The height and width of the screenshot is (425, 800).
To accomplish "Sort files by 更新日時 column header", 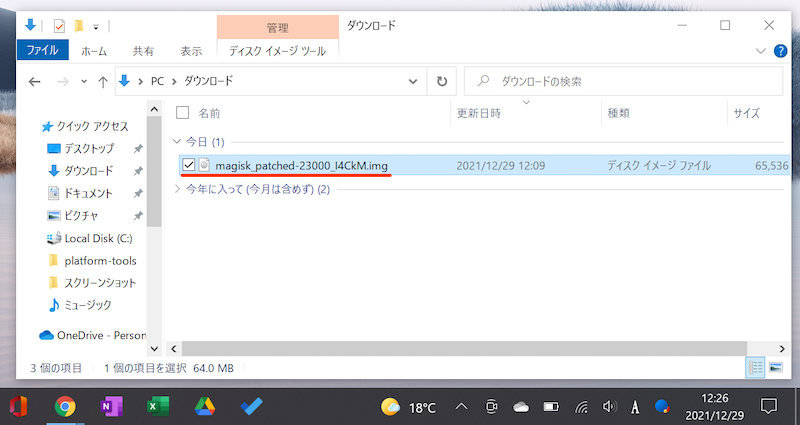I will 479,113.
